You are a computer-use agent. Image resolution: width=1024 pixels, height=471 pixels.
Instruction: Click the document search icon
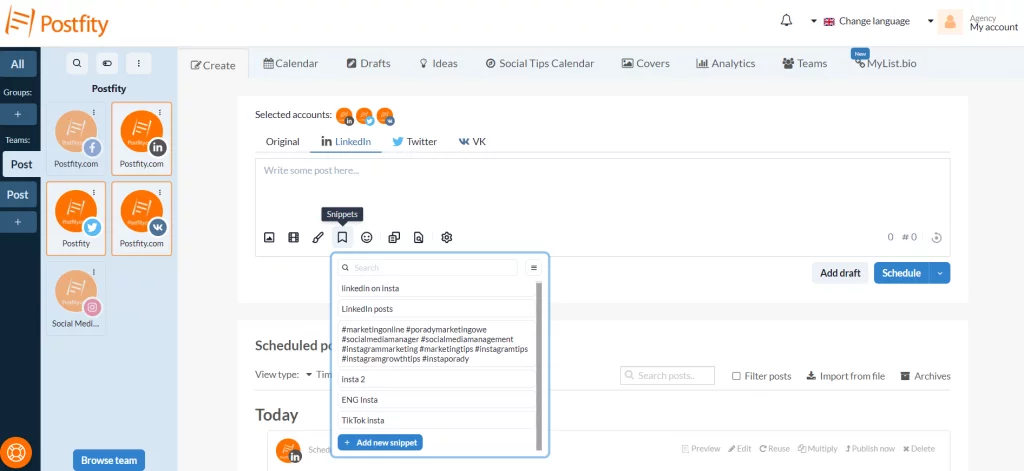pos(419,238)
